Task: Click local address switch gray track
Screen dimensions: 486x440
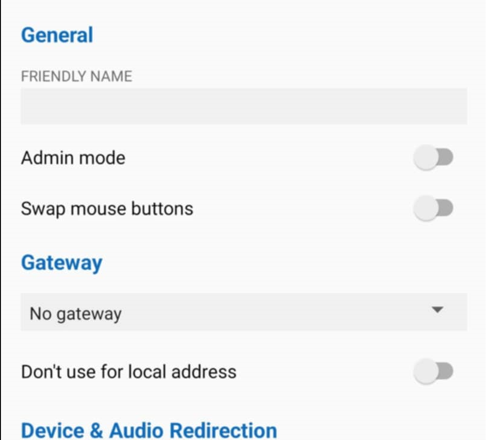Action: 446,371
